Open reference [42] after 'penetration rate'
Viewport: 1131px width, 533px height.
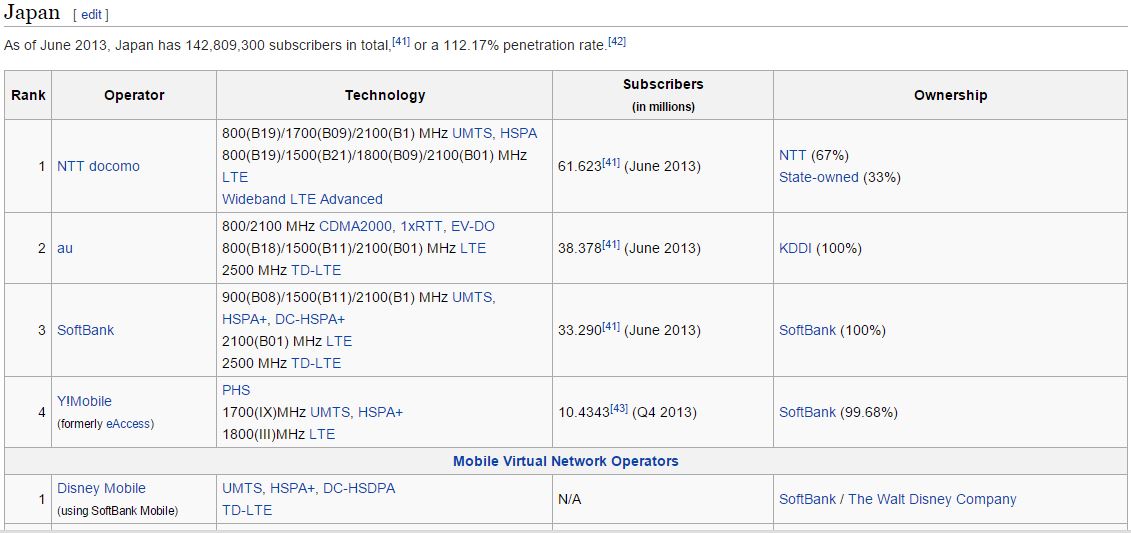point(617,42)
